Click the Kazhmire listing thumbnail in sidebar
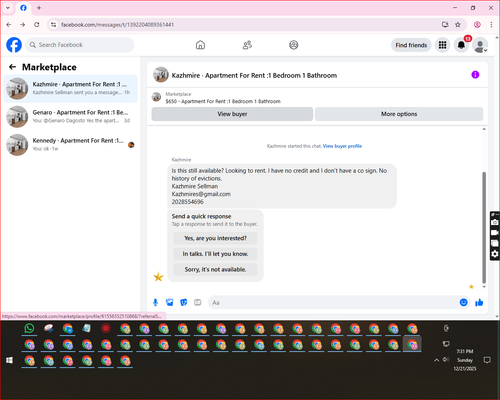500x400 pixels. point(17,89)
